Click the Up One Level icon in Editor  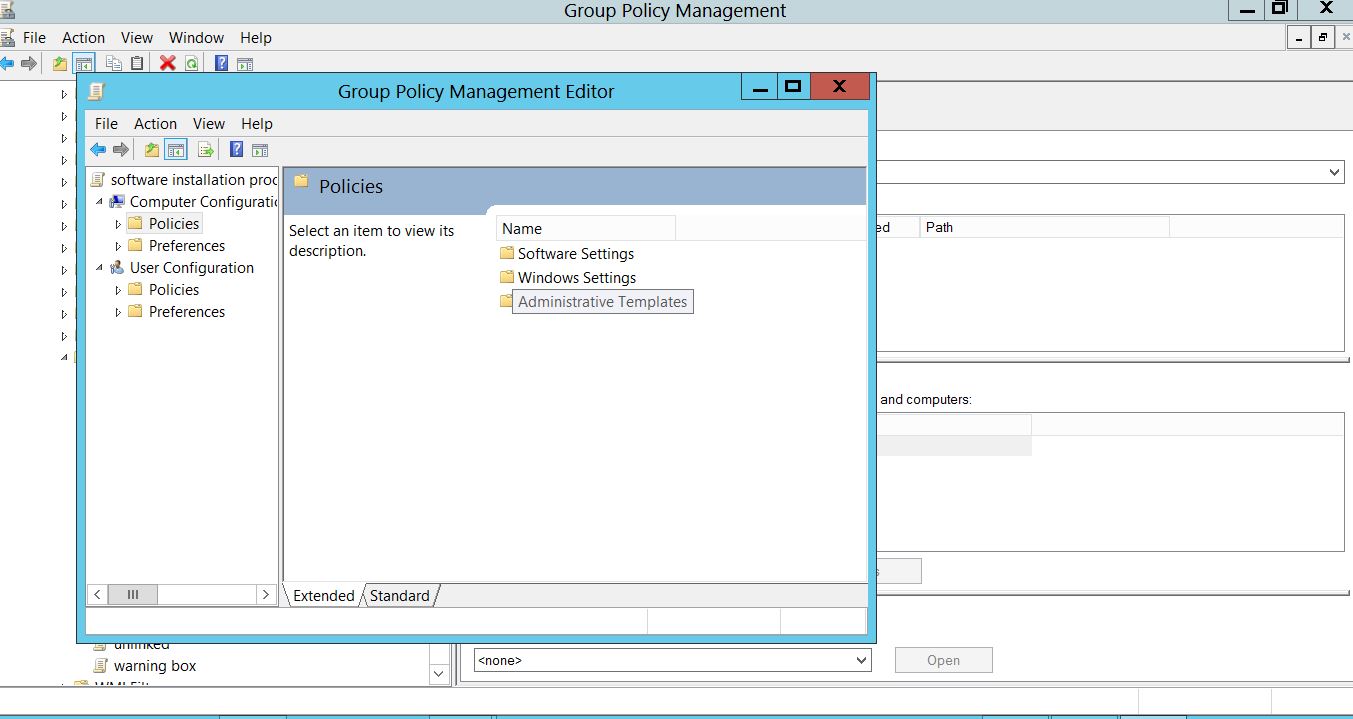pos(152,150)
